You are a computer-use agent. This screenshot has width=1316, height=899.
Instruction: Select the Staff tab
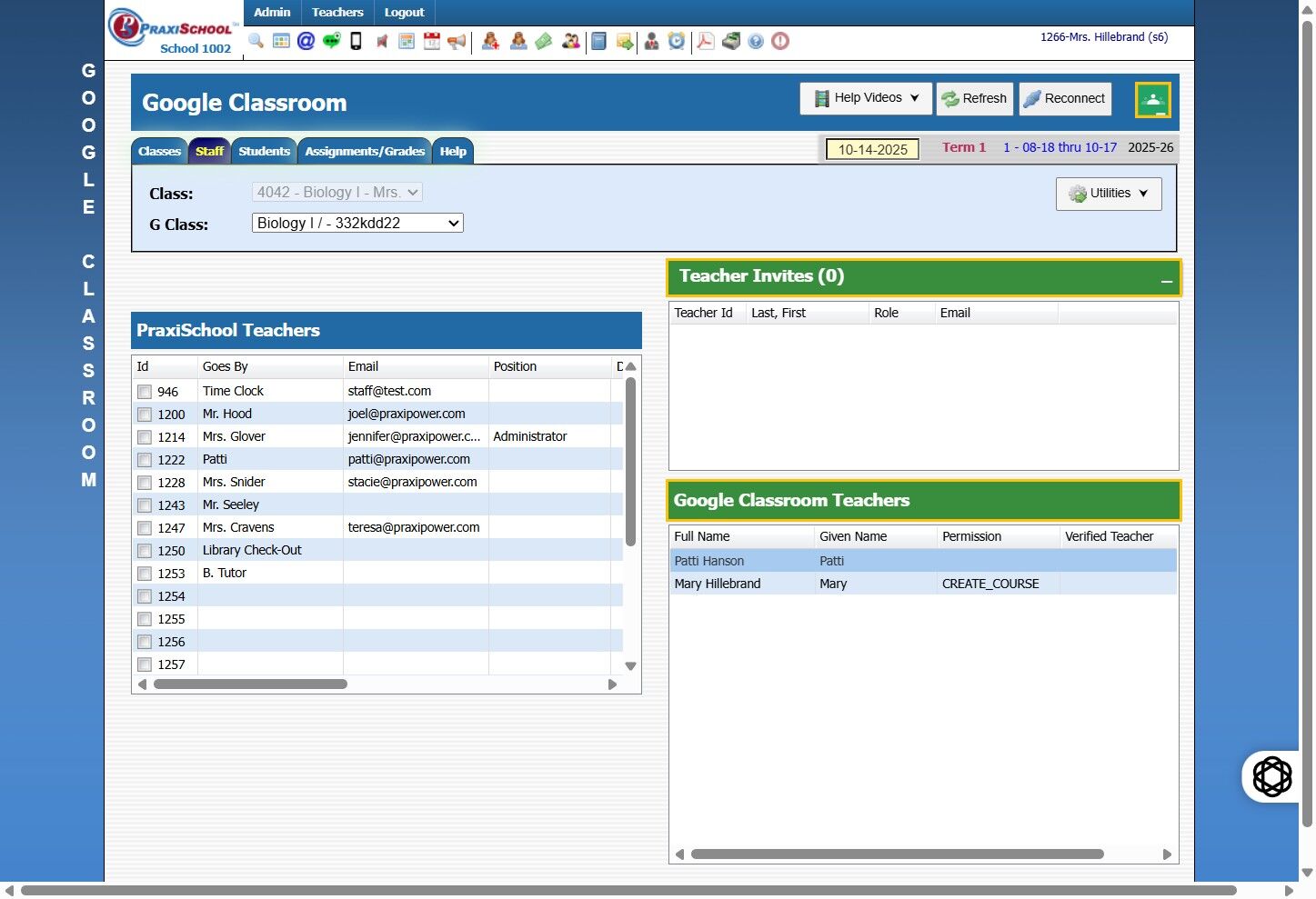click(209, 152)
